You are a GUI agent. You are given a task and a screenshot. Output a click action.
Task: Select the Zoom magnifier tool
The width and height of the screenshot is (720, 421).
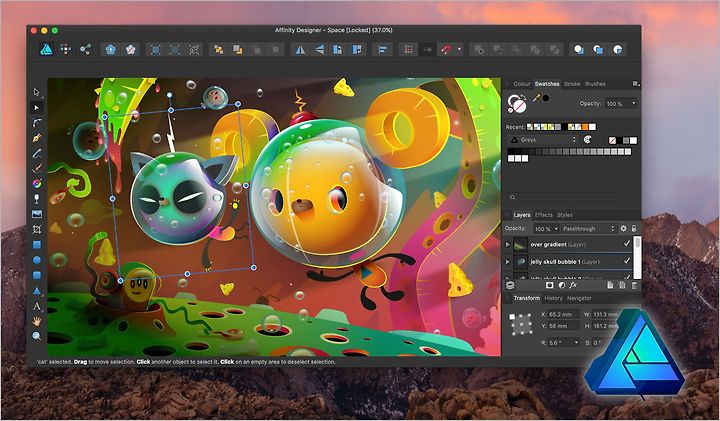click(x=37, y=336)
